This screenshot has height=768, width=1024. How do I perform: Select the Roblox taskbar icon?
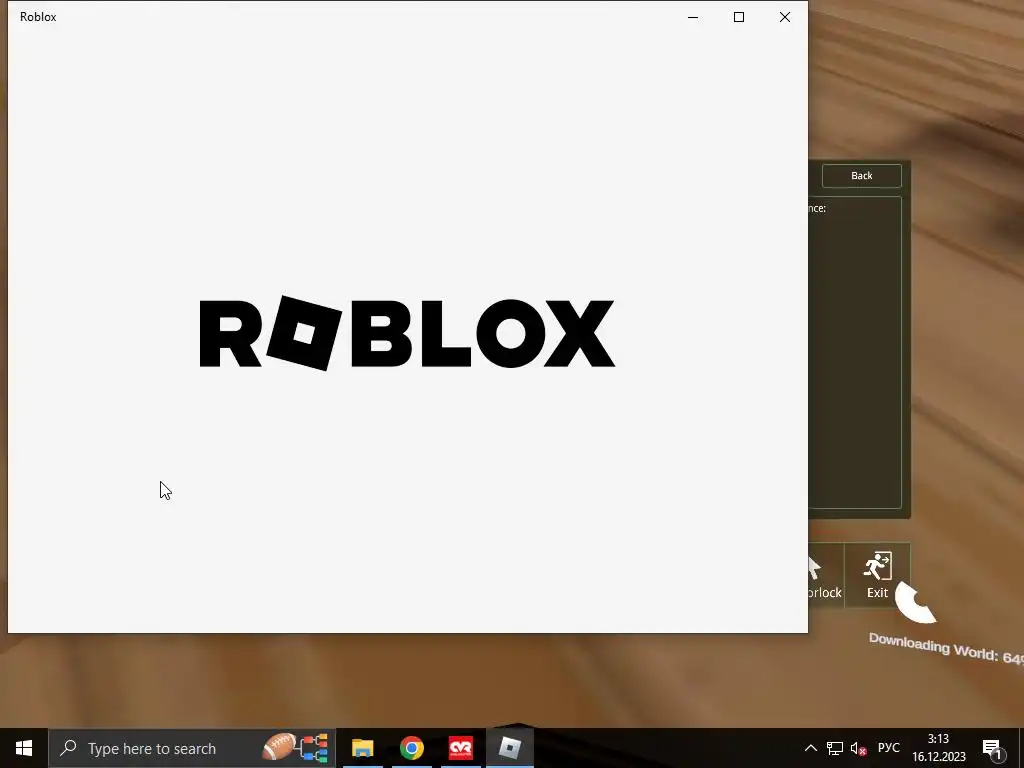(x=509, y=748)
